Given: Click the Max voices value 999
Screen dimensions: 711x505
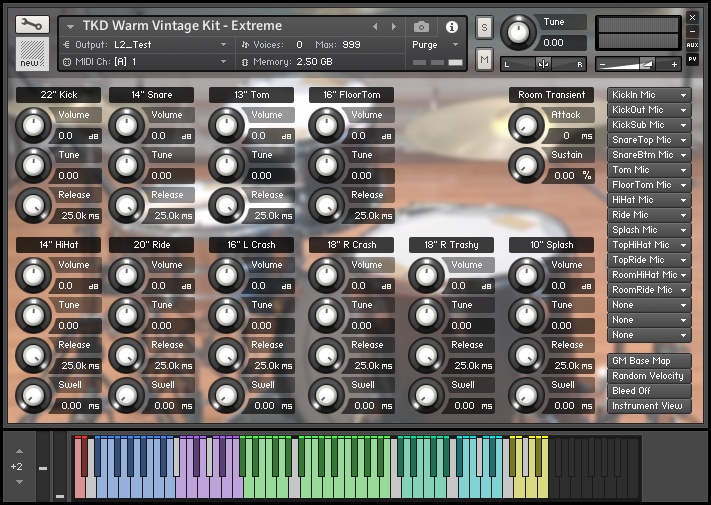Looking at the screenshot, I should pyautogui.click(x=351, y=45).
